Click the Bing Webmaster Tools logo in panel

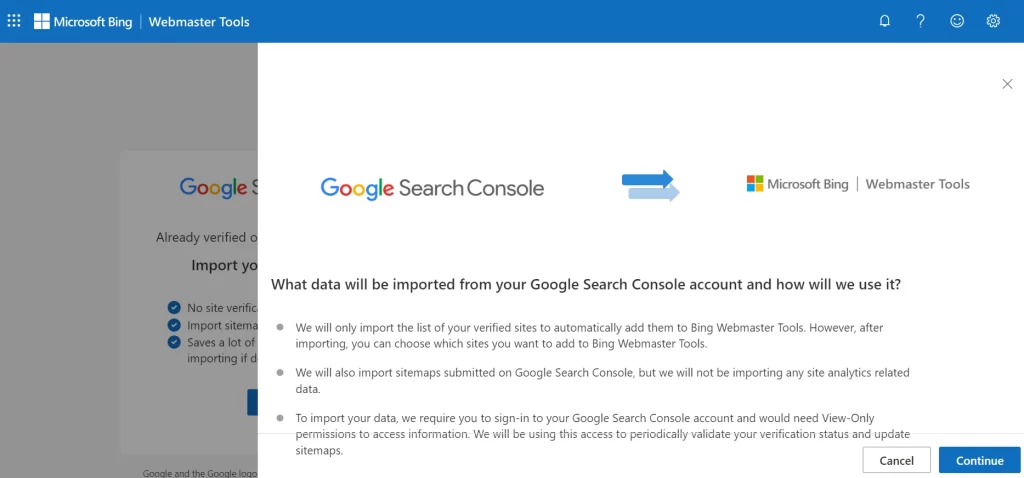(858, 184)
